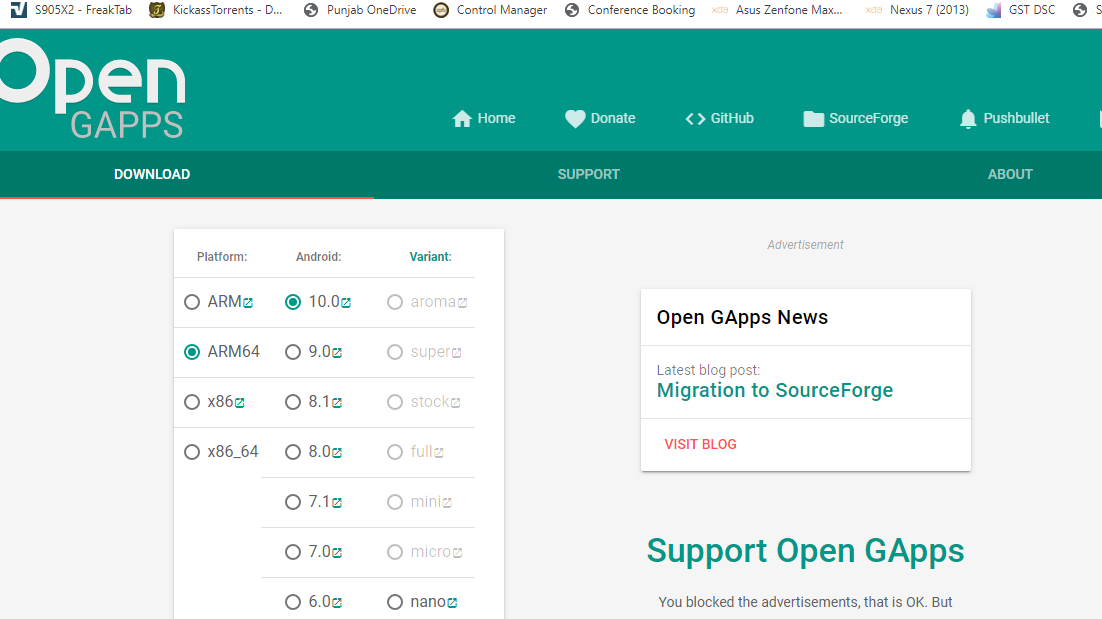
Task: Select the disabled stock variant radio button
Action: pos(395,402)
